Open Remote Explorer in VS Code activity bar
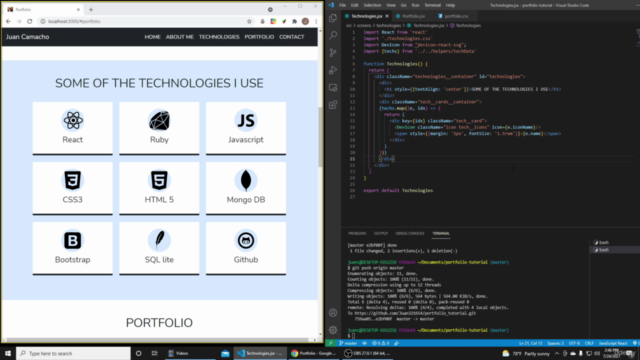640x360 pixels. pyautogui.click(x=333, y=87)
